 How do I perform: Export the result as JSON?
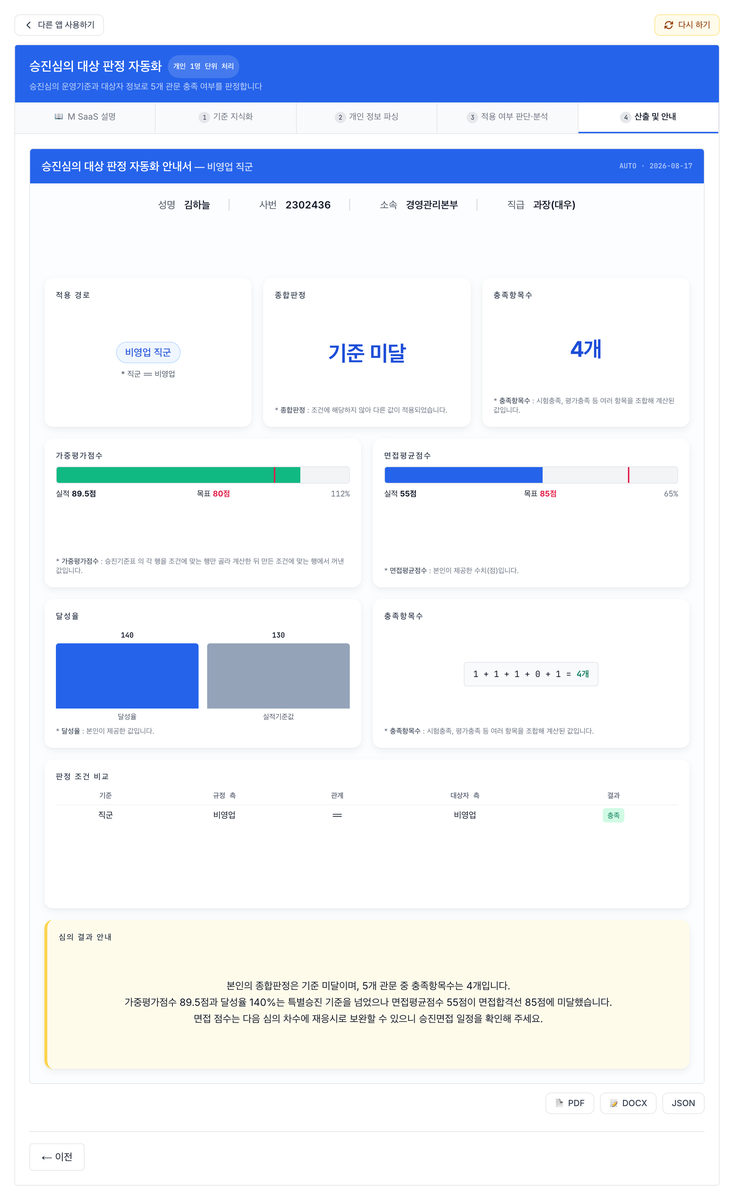[683, 1103]
